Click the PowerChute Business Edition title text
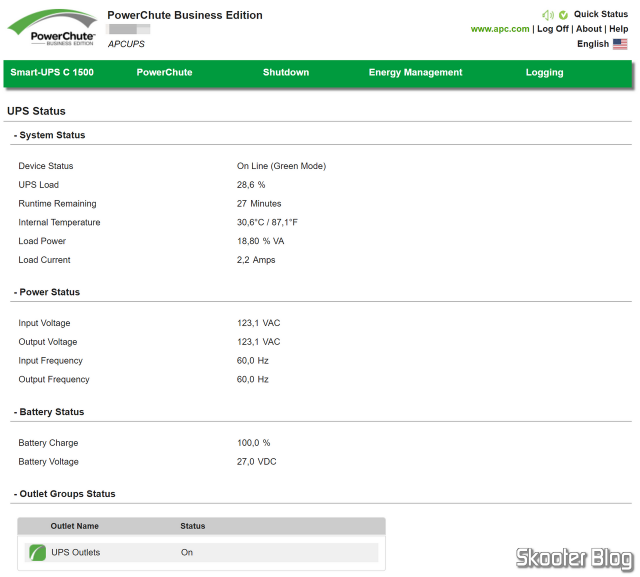The image size is (640, 577). pos(185,15)
